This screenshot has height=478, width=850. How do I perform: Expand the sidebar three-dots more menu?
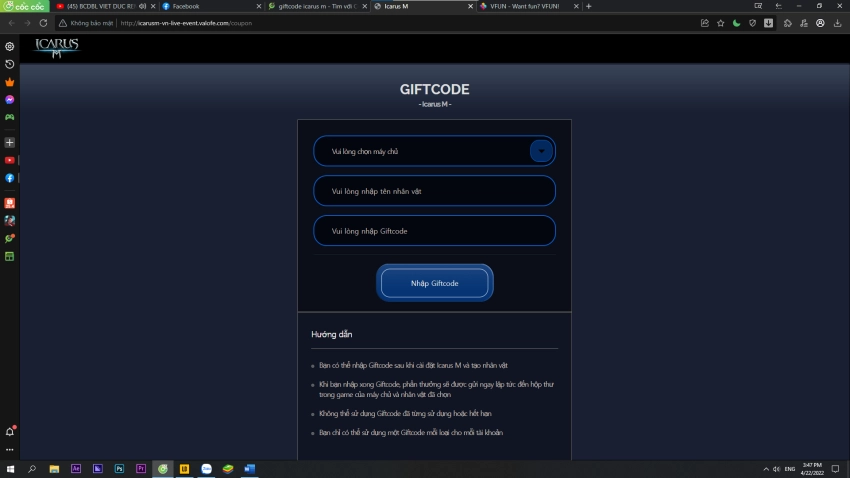point(10,449)
